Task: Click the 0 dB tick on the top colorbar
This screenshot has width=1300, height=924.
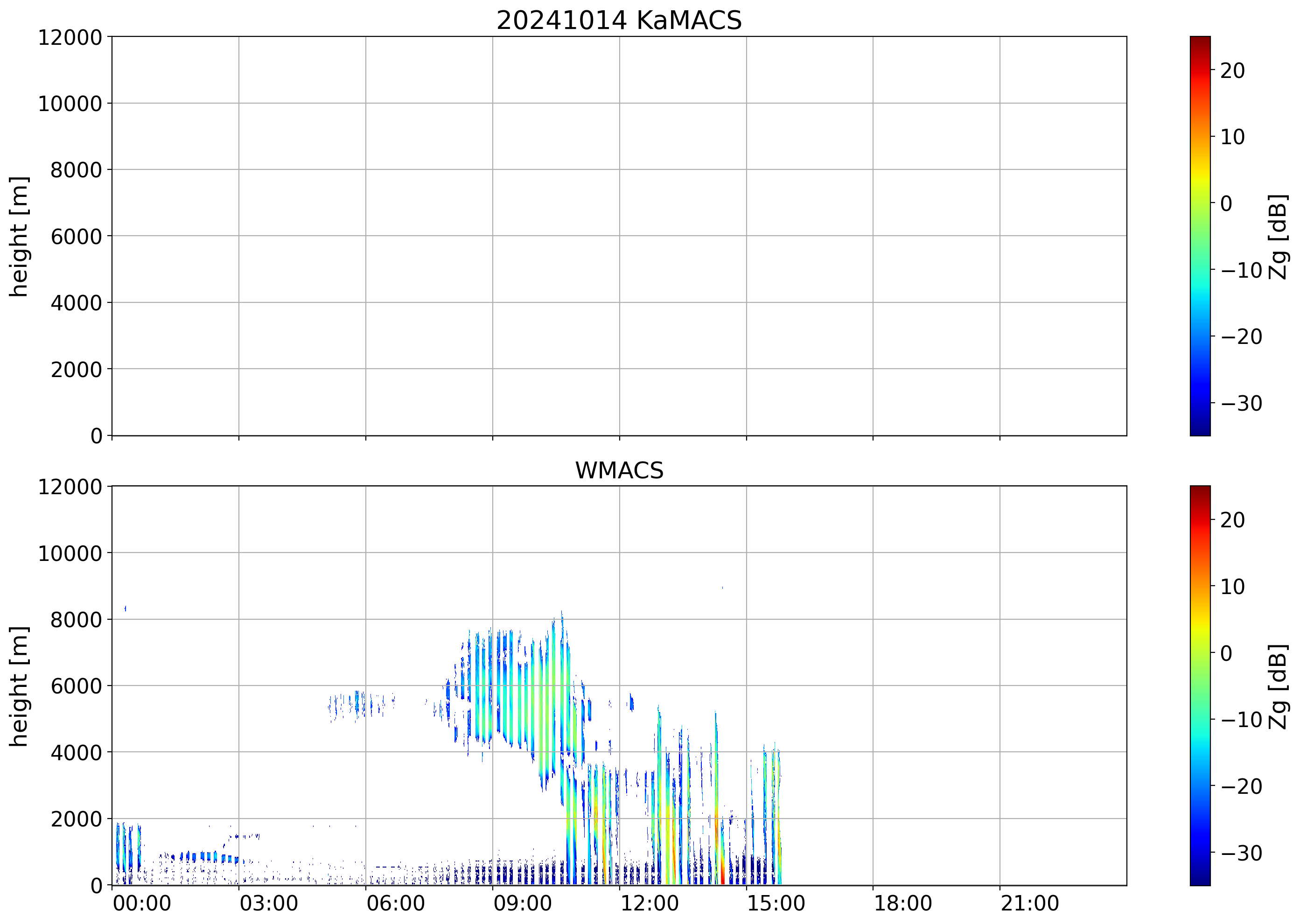Action: (x=1227, y=203)
